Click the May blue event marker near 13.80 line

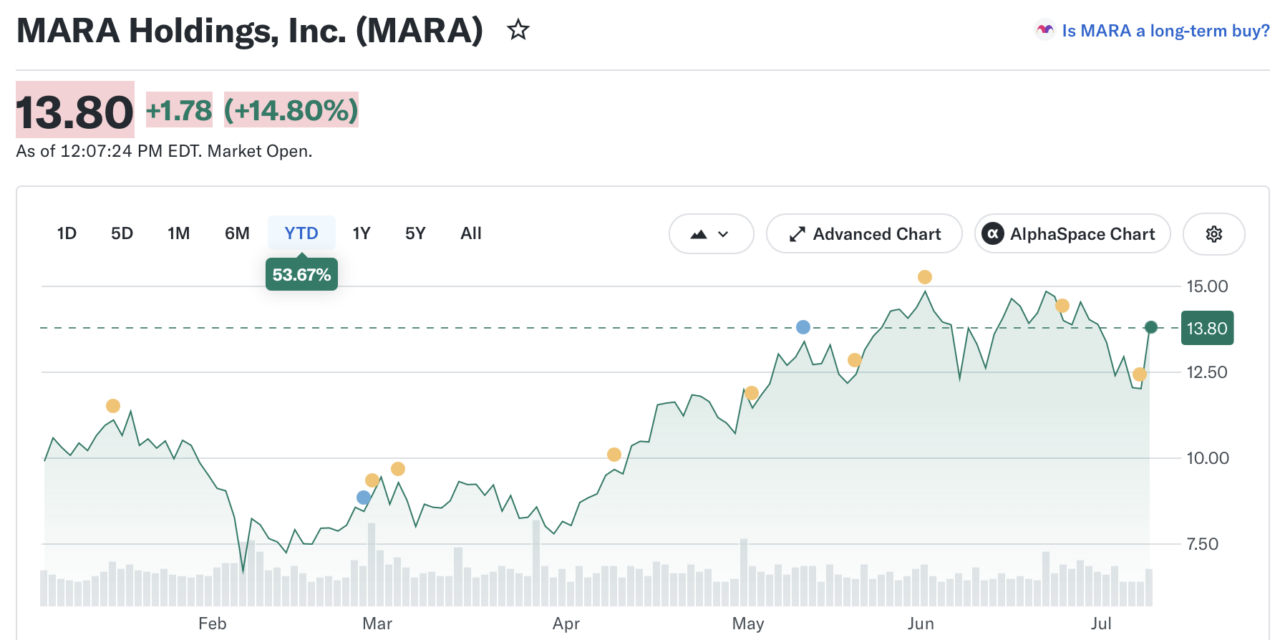pos(803,327)
